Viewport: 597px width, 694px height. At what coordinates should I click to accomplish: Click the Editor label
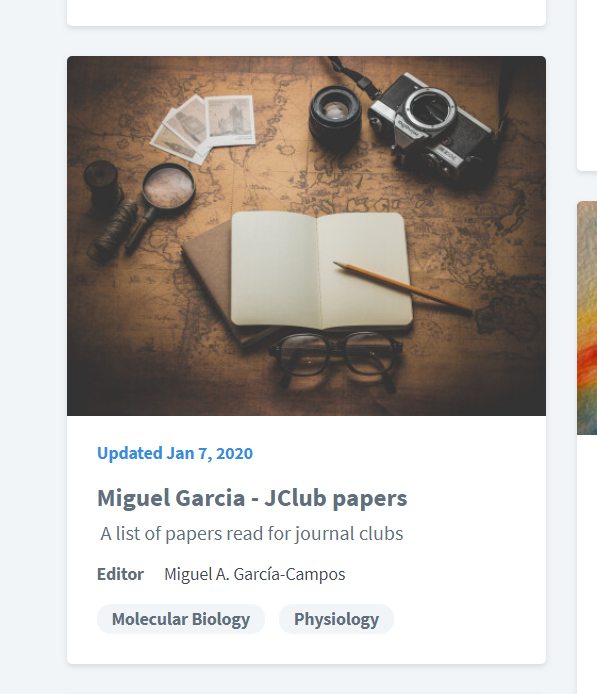coord(120,574)
